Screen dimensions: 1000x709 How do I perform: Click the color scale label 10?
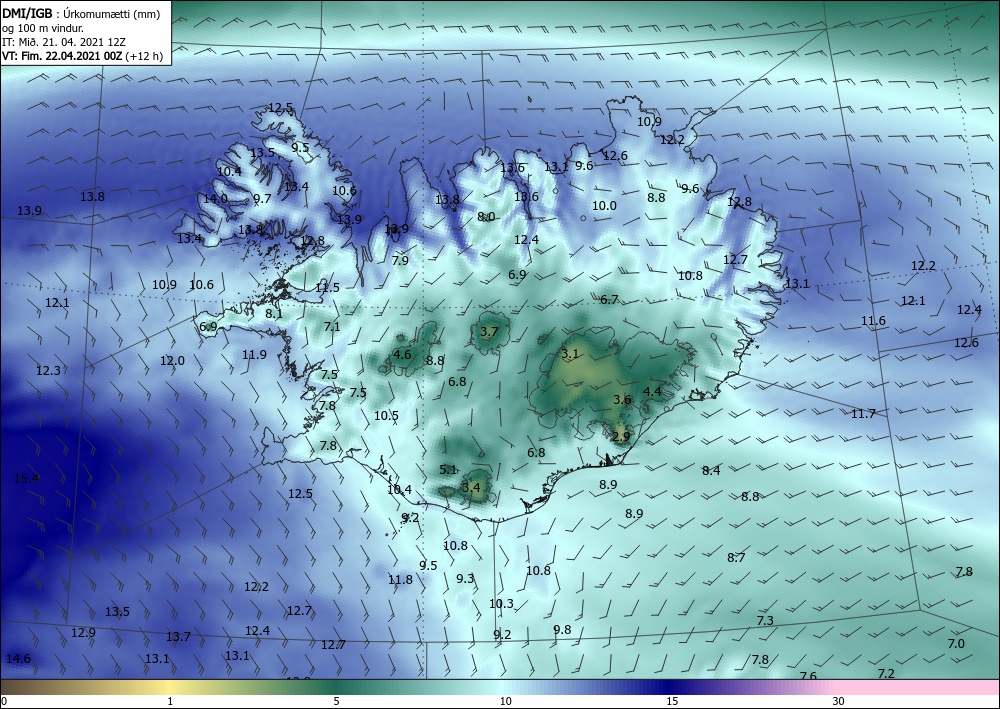pos(505,701)
